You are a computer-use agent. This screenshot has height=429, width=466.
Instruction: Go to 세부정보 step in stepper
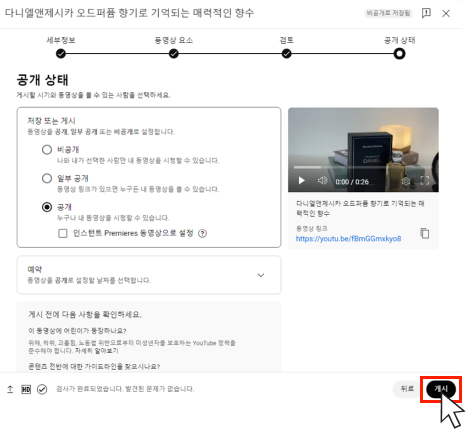(61, 54)
